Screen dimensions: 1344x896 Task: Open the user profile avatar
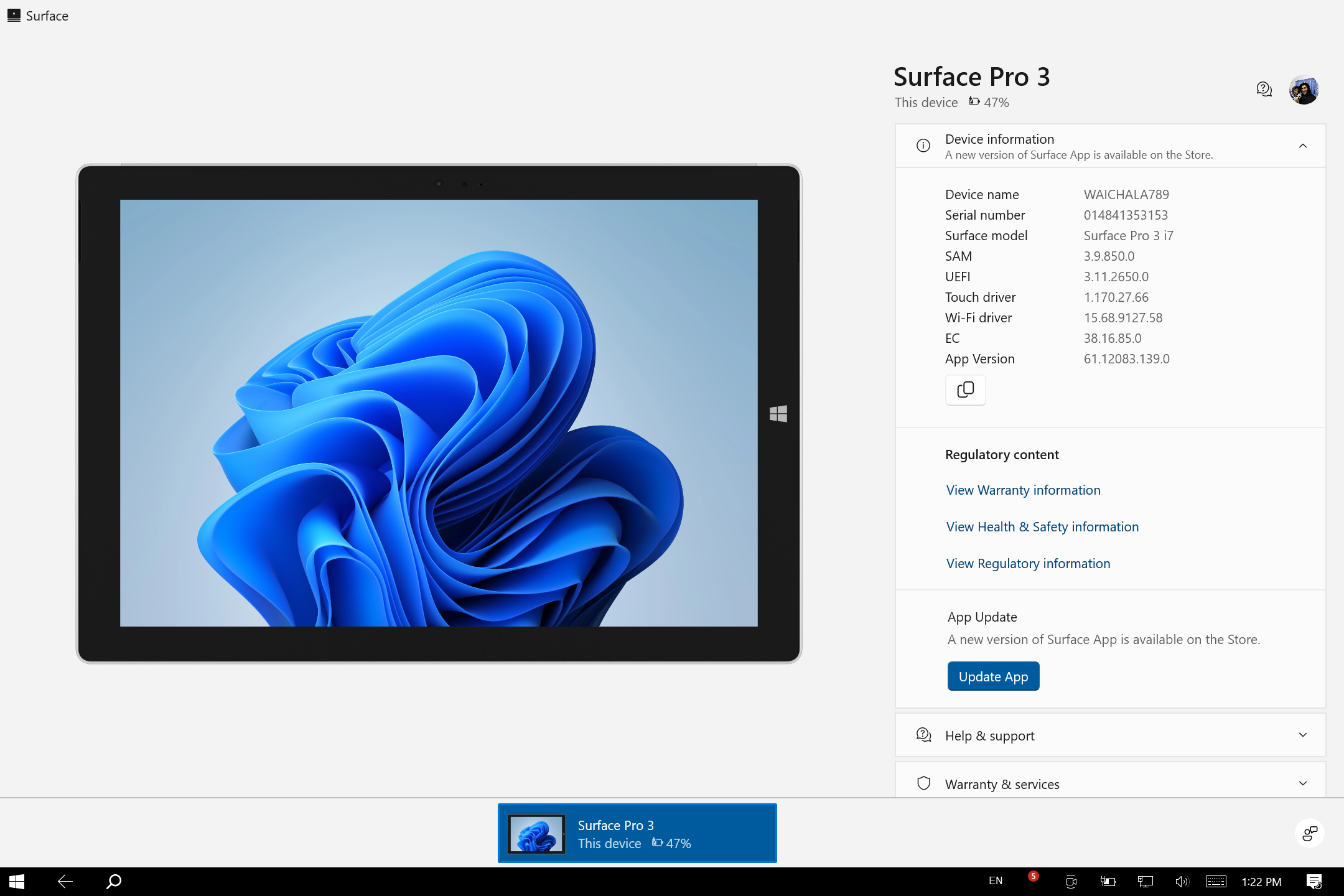tap(1304, 90)
